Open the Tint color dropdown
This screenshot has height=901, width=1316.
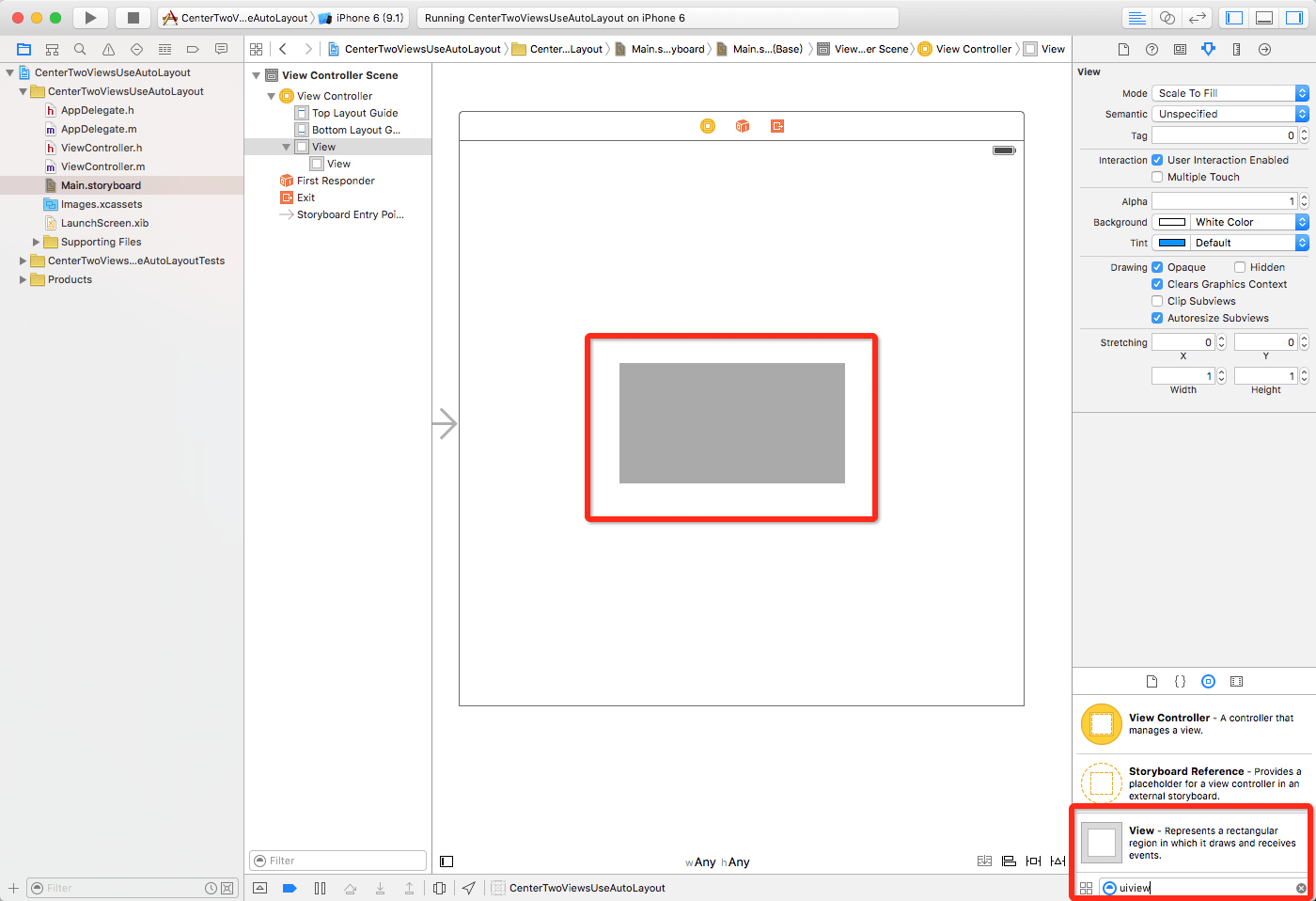tap(1248, 243)
